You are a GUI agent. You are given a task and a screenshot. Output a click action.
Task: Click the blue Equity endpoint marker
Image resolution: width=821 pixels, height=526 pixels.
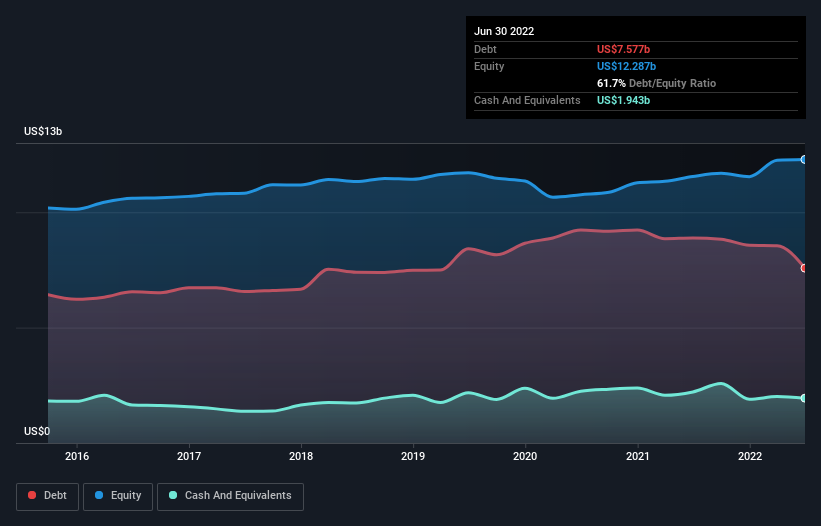(804, 160)
